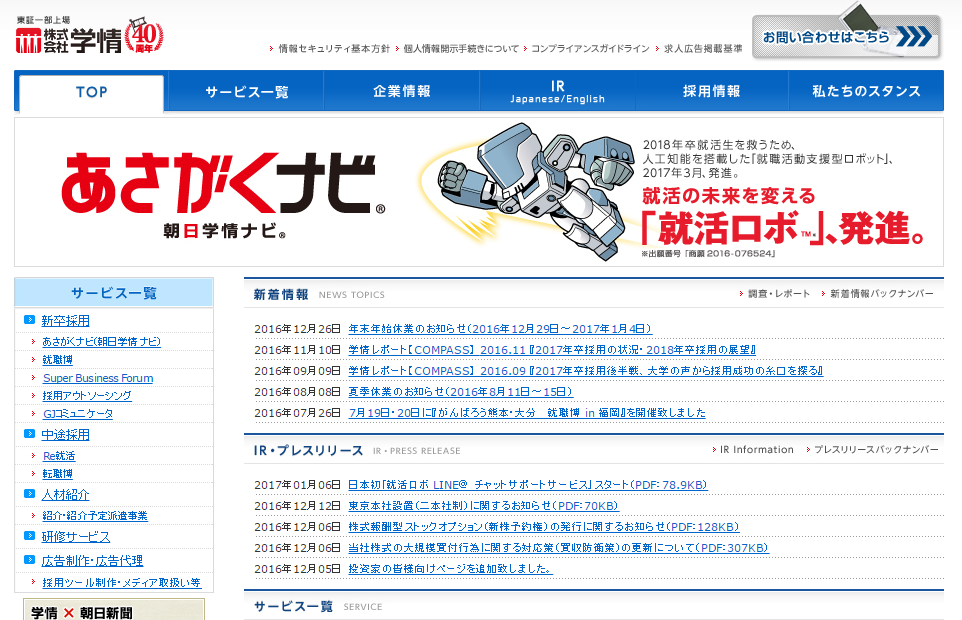Select the 私たちのスタンス tab
962x620 pixels.
(866, 91)
